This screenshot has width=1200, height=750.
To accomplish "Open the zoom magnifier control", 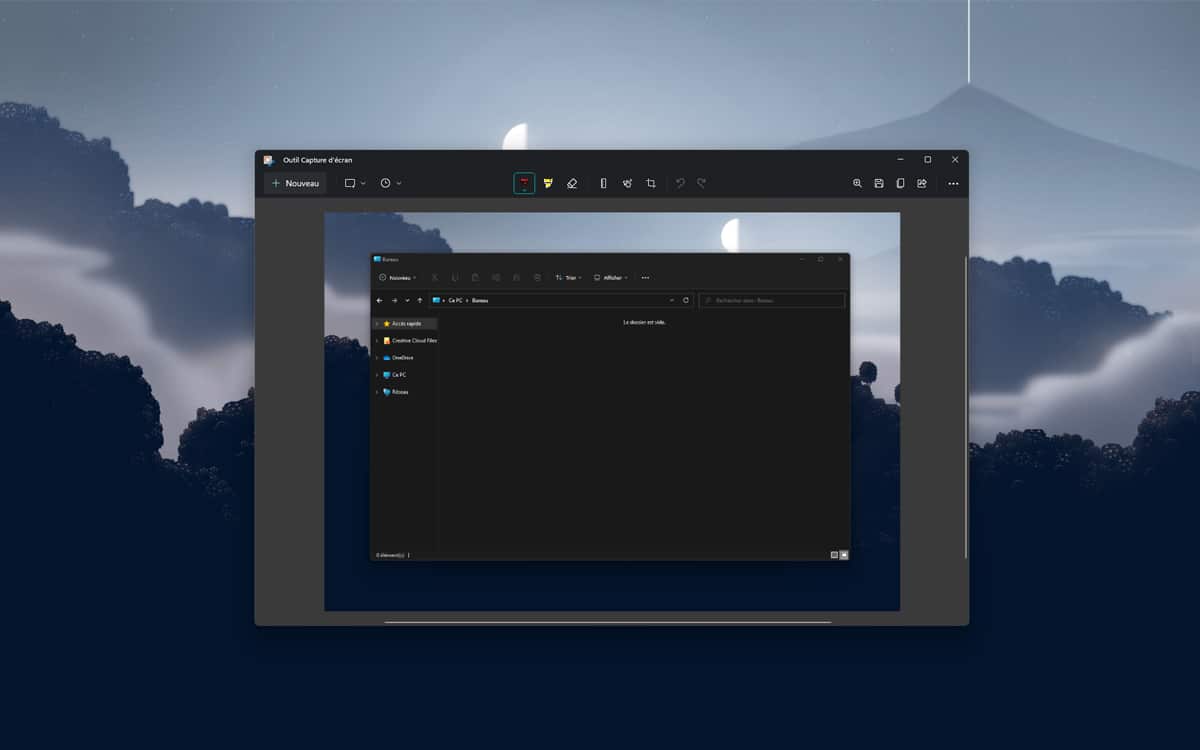I will click(x=857, y=183).
